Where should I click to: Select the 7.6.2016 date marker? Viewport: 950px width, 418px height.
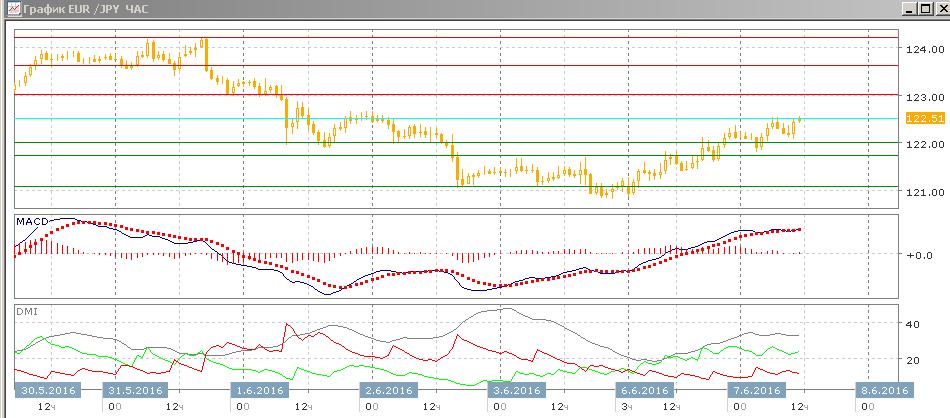coord(755,390)
